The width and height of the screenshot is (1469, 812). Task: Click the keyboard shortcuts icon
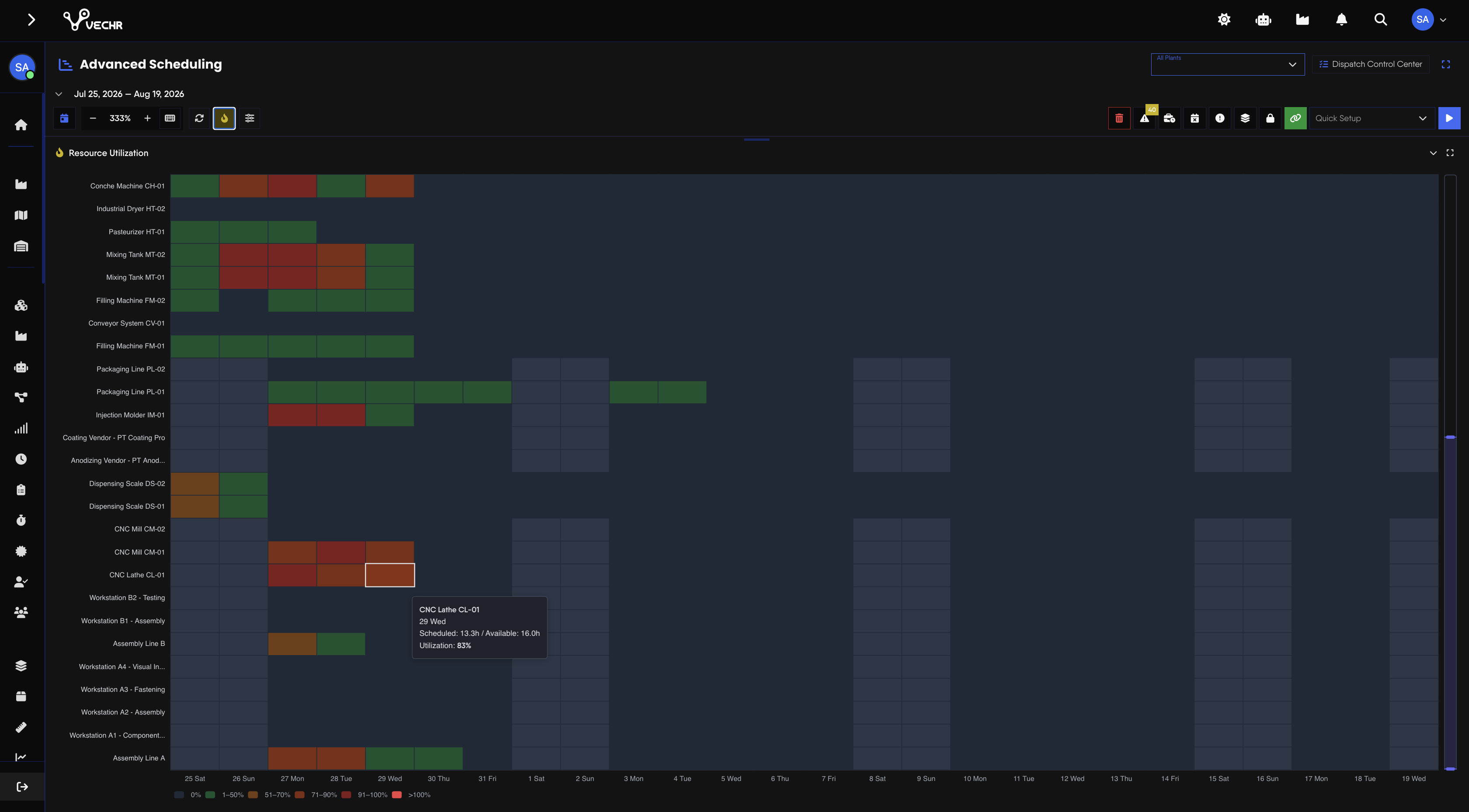pyautogui.click(x=170, y=118)
